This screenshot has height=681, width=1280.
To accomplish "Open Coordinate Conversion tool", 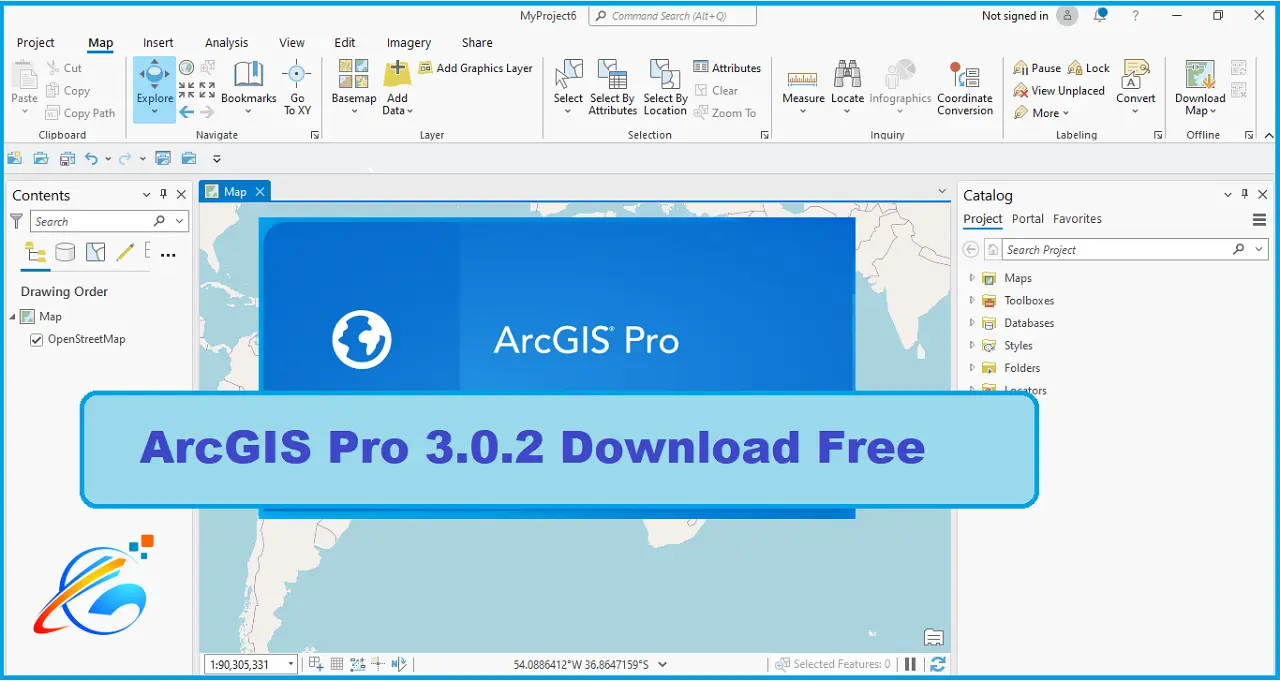I will point(965,88).
